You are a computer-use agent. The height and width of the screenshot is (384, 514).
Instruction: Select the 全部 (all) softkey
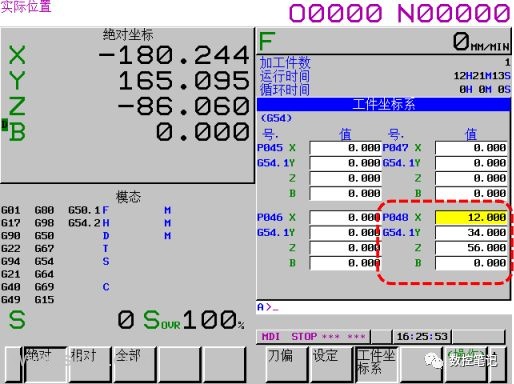pos(135,364)
